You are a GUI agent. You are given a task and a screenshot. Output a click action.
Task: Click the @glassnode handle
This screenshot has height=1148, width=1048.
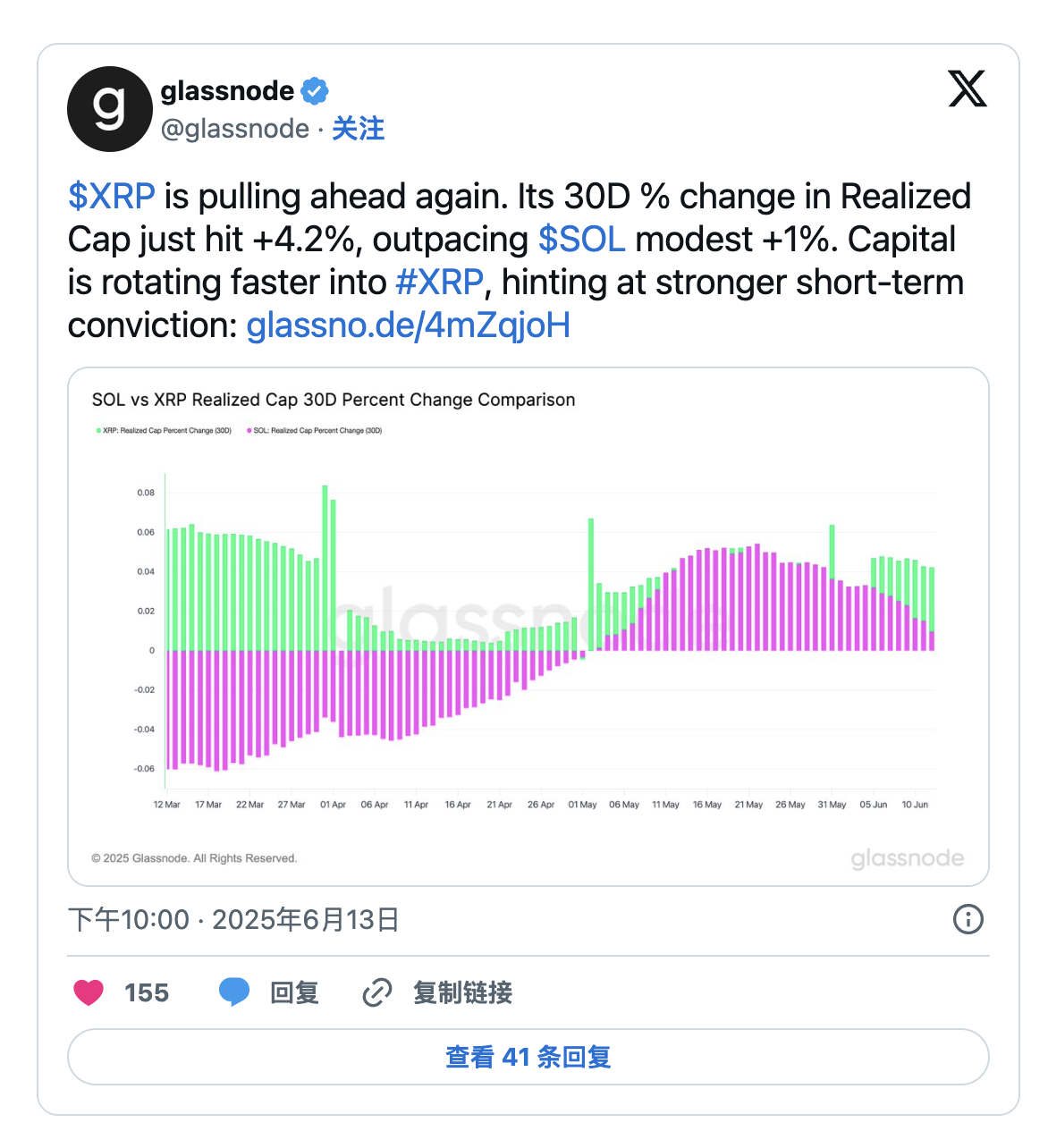234,129
